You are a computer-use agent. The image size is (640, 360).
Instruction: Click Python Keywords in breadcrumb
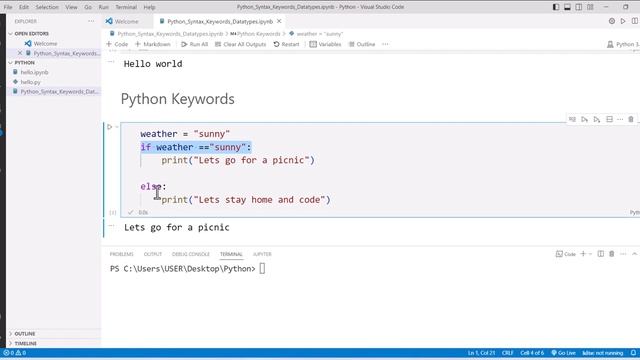[259, 34]
